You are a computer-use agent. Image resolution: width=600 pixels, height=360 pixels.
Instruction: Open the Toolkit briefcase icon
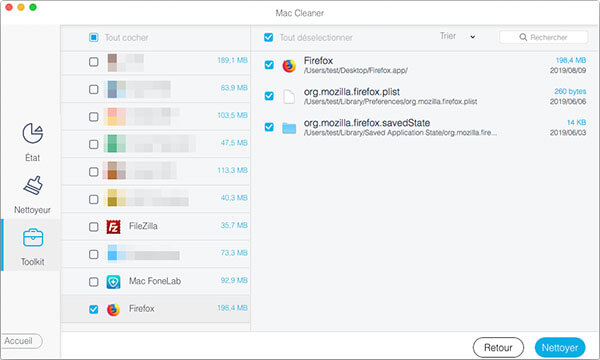(33, 238)
